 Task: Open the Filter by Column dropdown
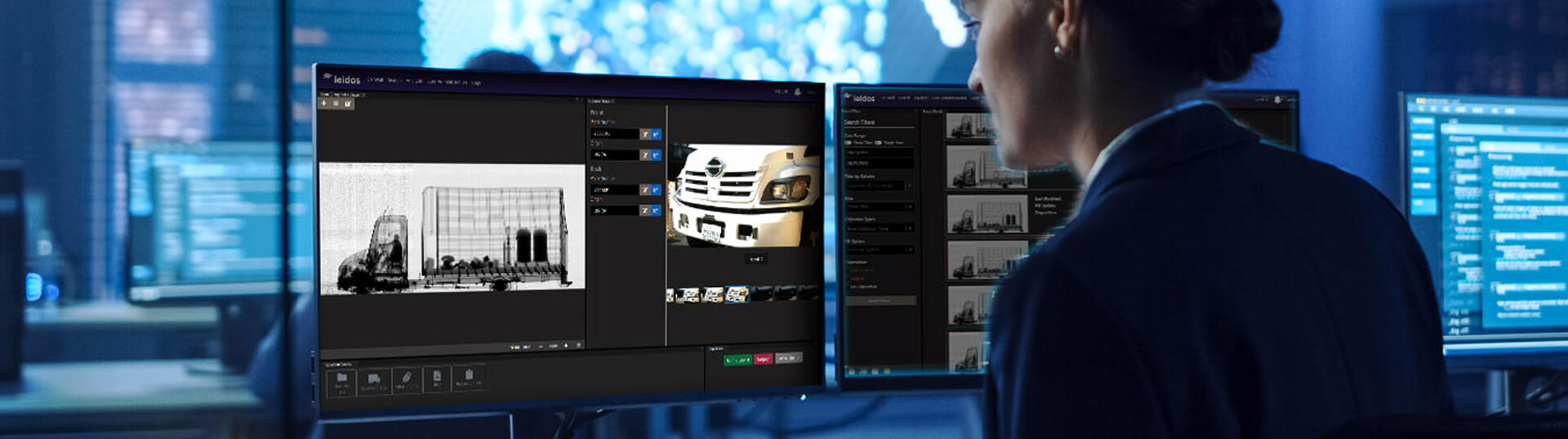tap(879, 186)
